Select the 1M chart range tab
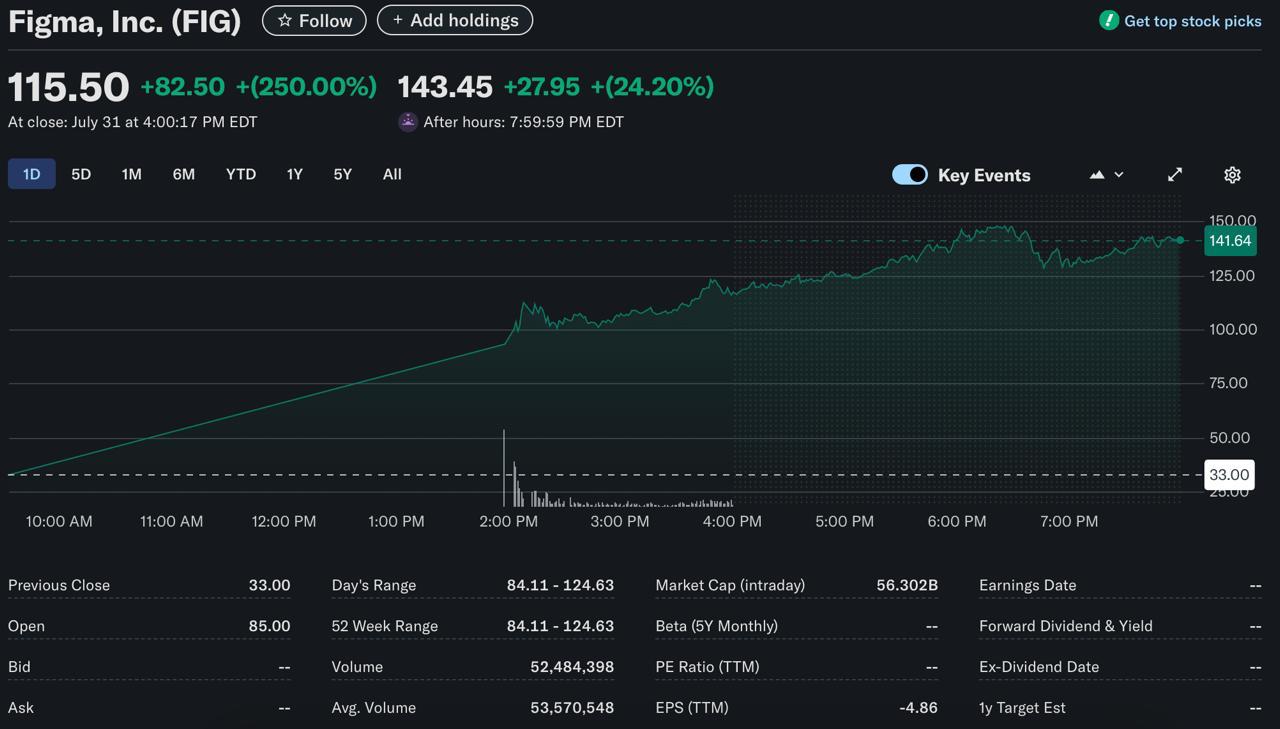The image size is (1280, 729). (132, 174)
